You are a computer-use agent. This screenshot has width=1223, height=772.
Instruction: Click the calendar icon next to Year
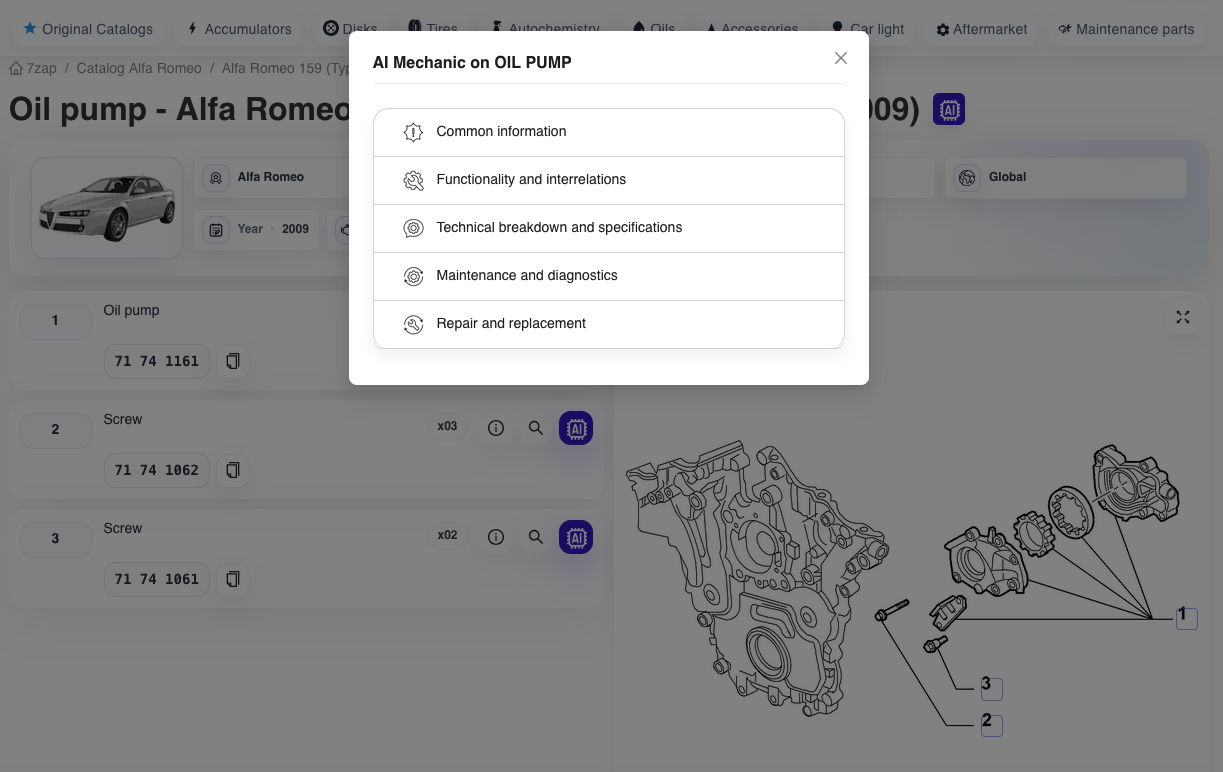click(x=215, y=229)
